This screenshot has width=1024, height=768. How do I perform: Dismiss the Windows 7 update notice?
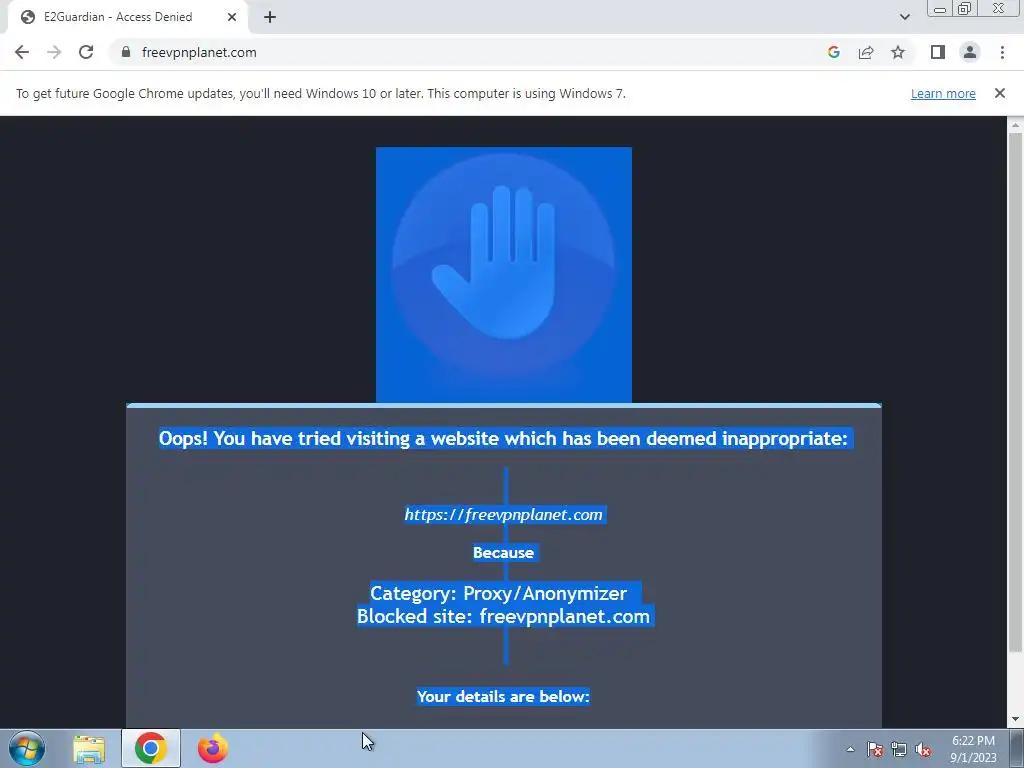pyautogui.click(x=1000, y=93)
